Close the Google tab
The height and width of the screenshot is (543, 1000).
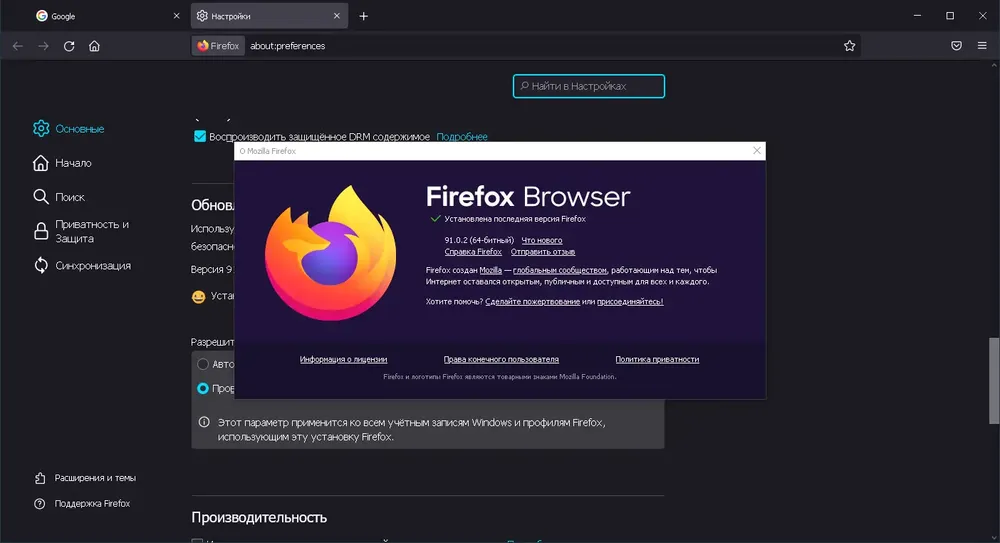(x=177, y=16)
